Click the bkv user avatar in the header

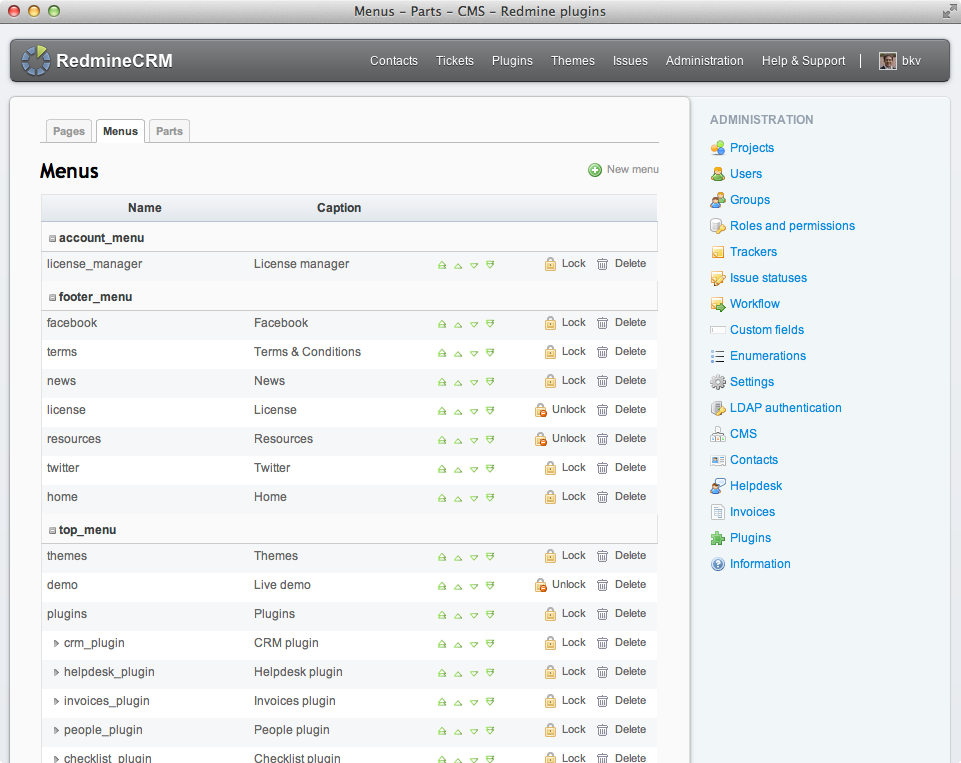pos(887,61)
